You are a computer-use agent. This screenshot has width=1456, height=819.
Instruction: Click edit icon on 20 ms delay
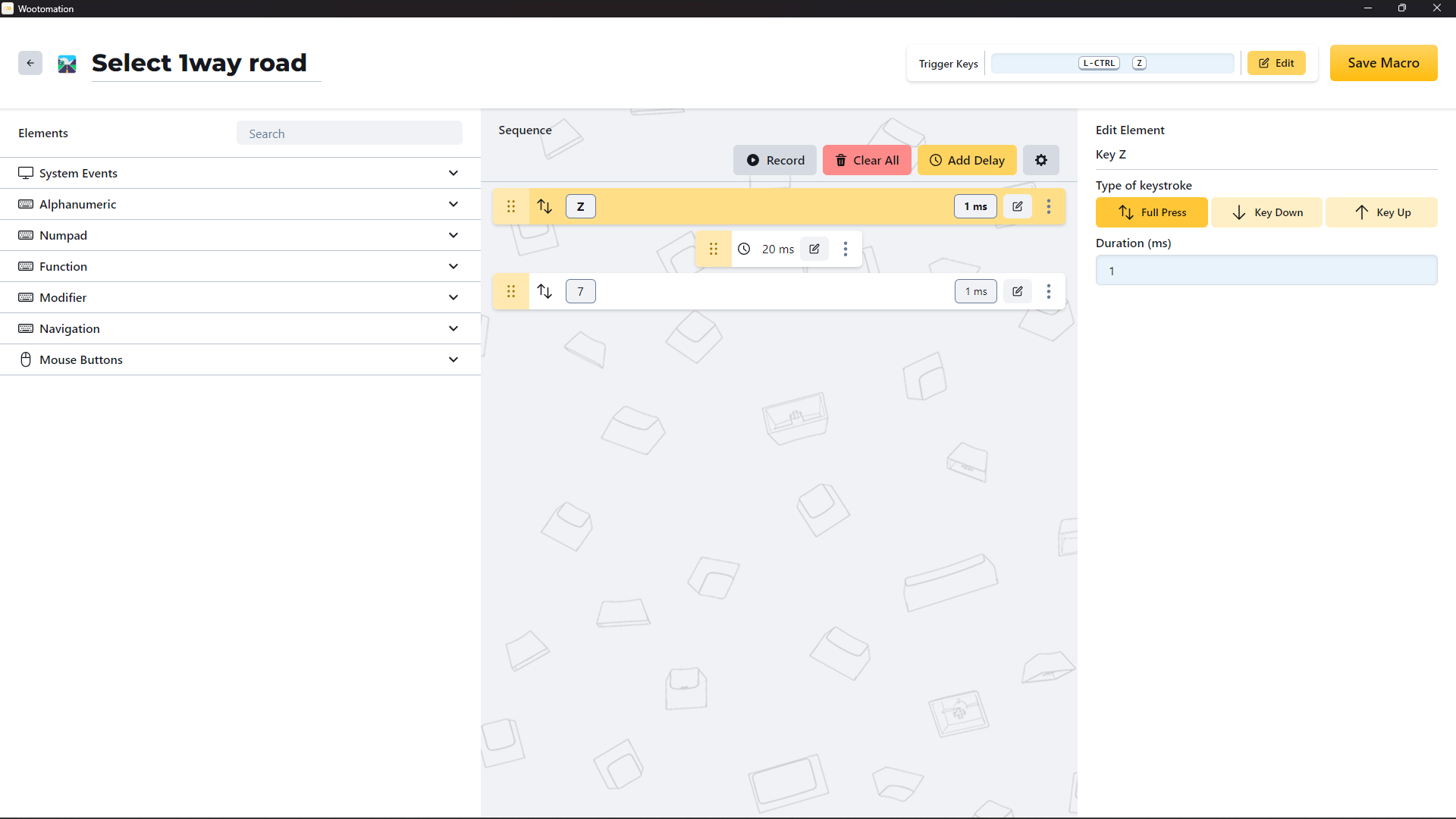coord(814,249)
